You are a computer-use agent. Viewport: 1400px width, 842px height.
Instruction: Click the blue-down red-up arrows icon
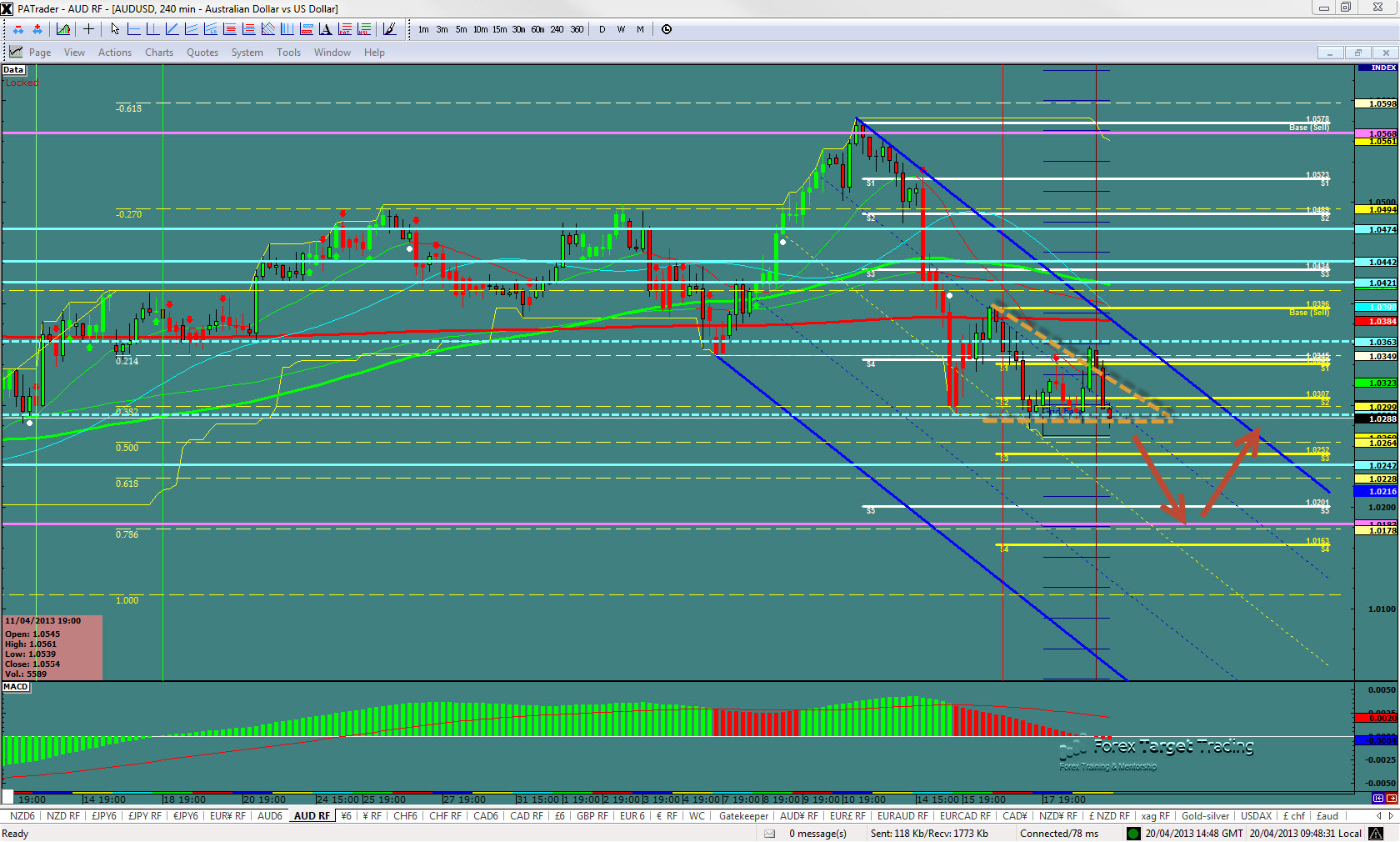(37, 29)
